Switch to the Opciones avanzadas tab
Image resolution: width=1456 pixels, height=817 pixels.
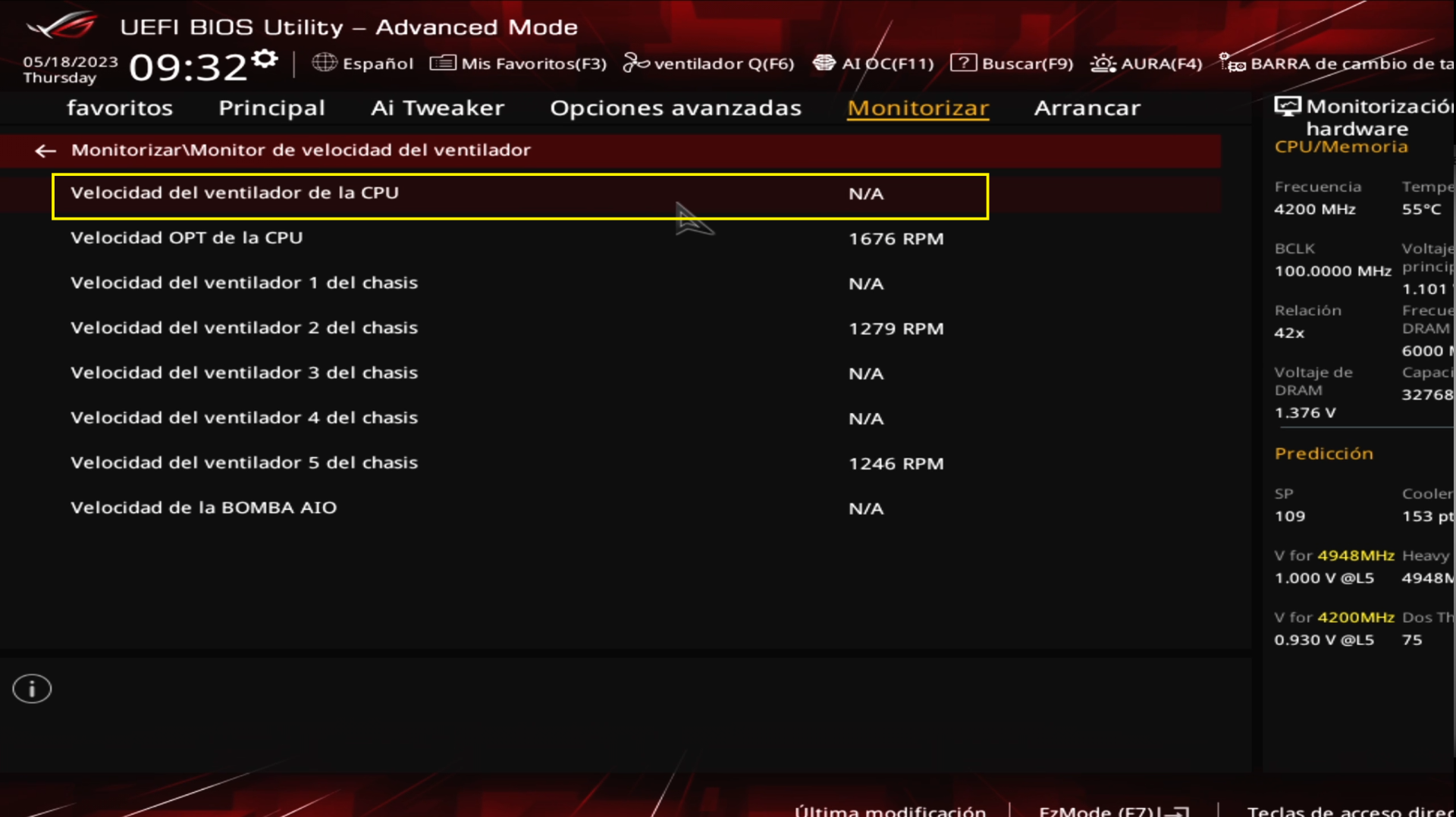[x=676, y=108]
